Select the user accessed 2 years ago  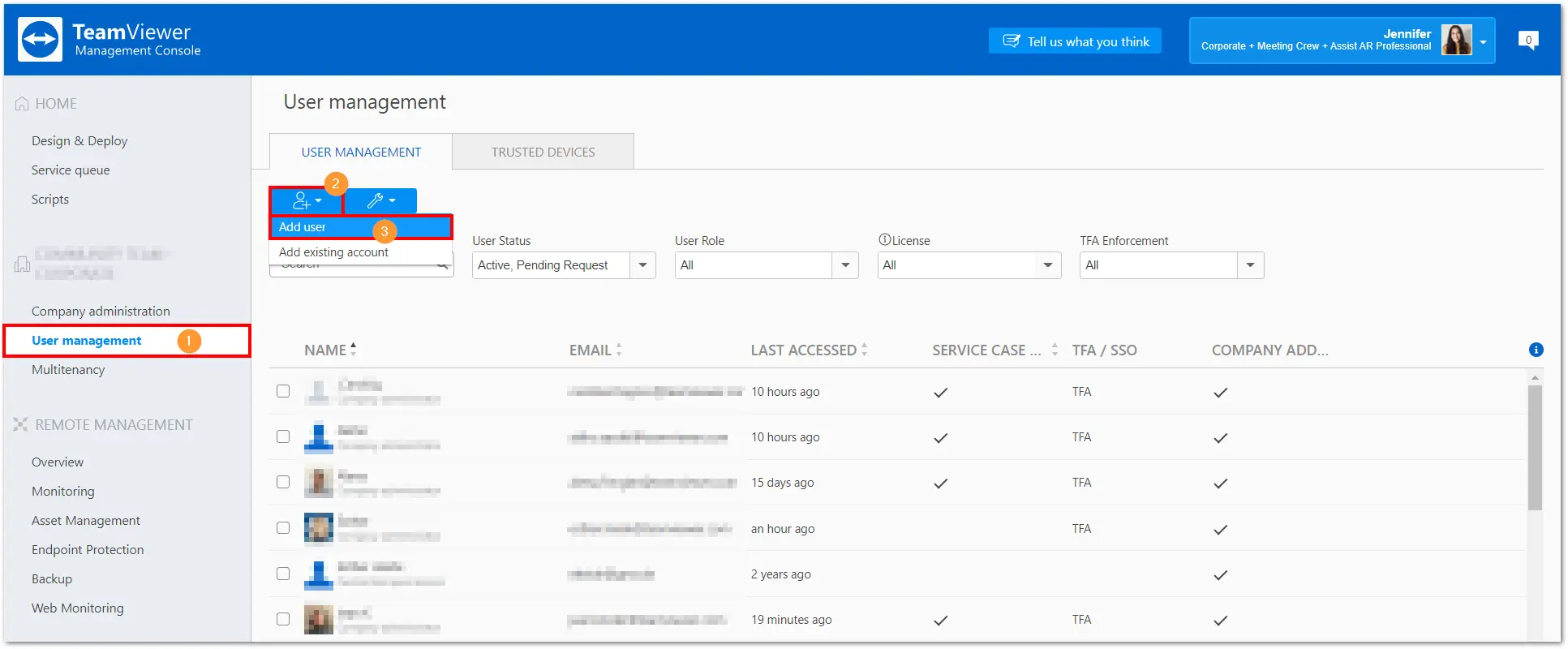[x=283, y=574]
